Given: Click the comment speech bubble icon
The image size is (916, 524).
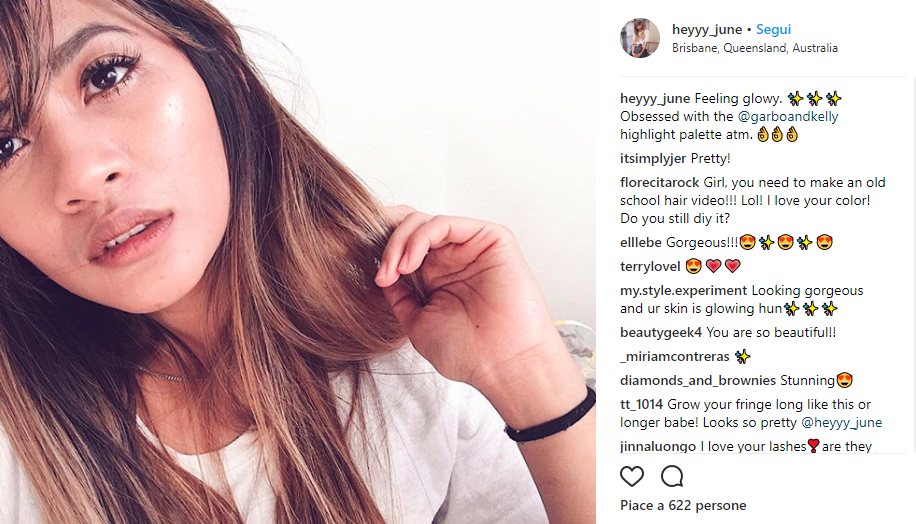Looking at the screenshot, I should point(672,475).
